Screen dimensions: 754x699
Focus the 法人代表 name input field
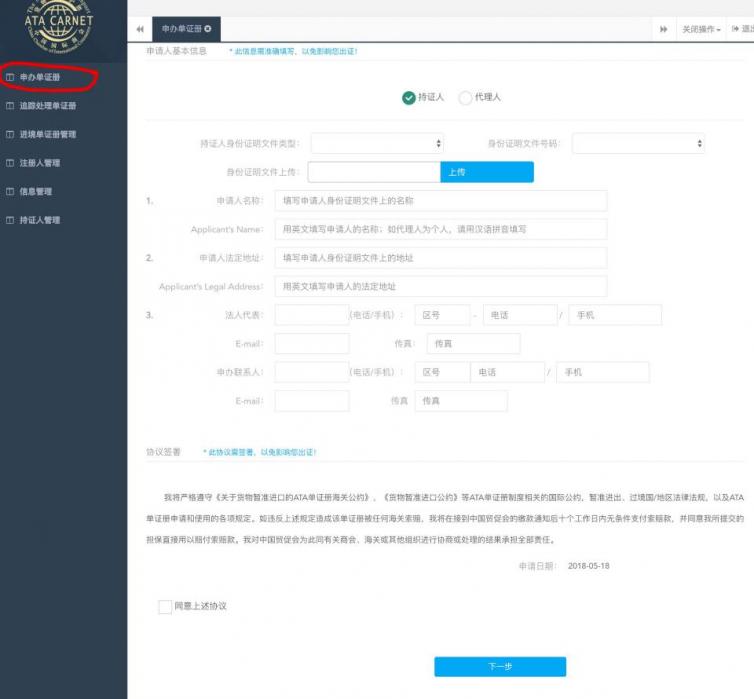[312, 315]
